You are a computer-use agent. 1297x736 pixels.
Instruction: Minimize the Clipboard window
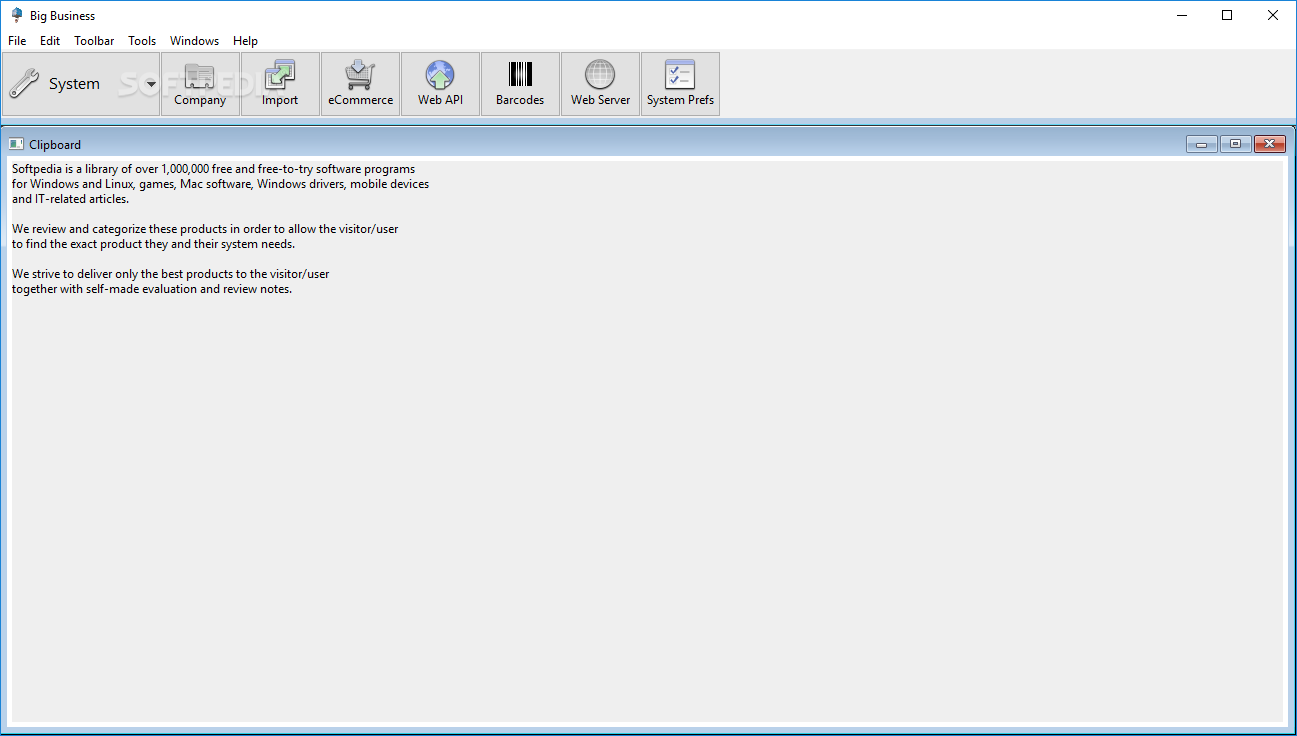tap(1201, 144)
